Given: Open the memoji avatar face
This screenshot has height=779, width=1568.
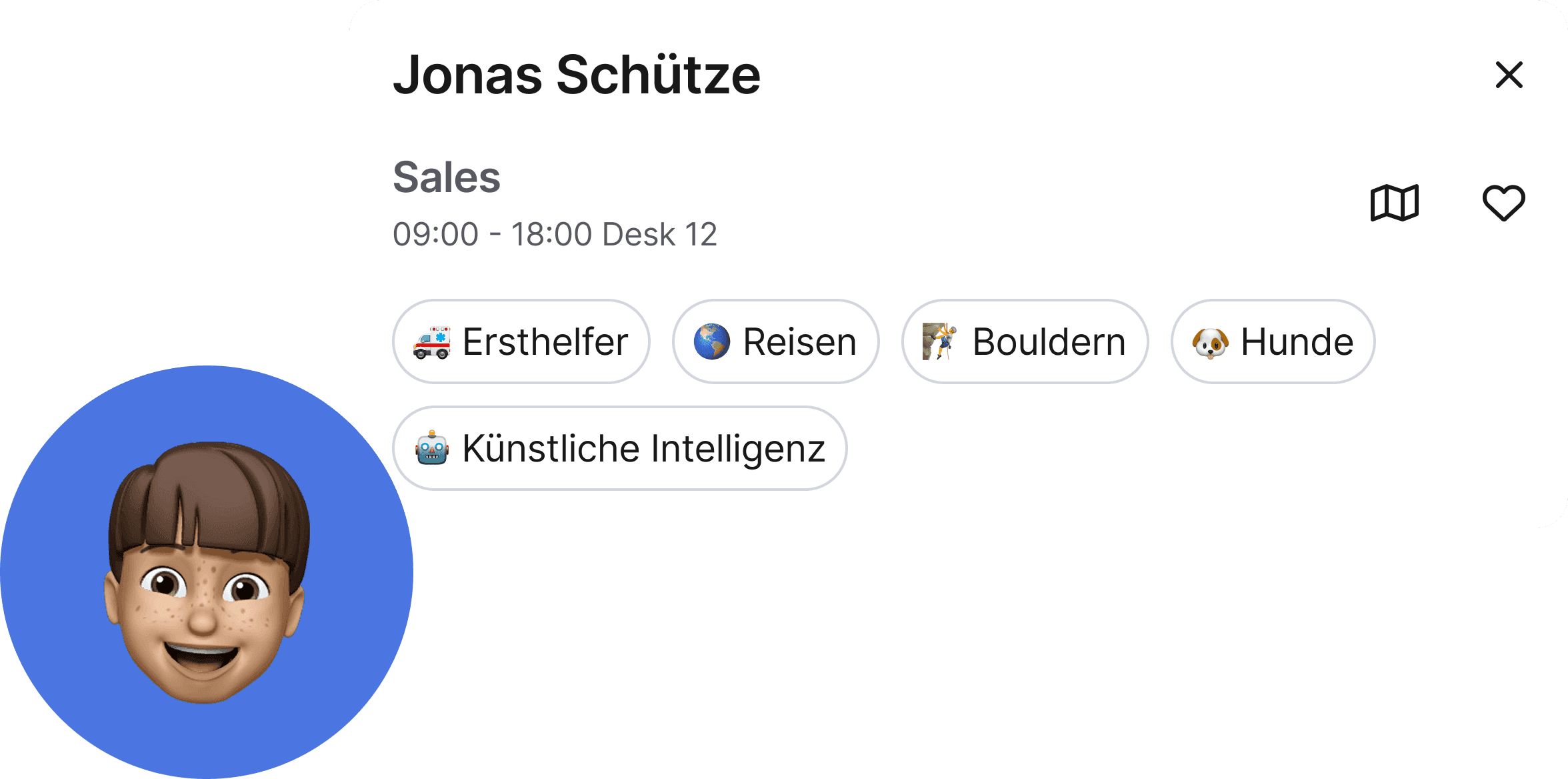Looking at the screenshot, I should pyautogui.click(x=205, y=574).
